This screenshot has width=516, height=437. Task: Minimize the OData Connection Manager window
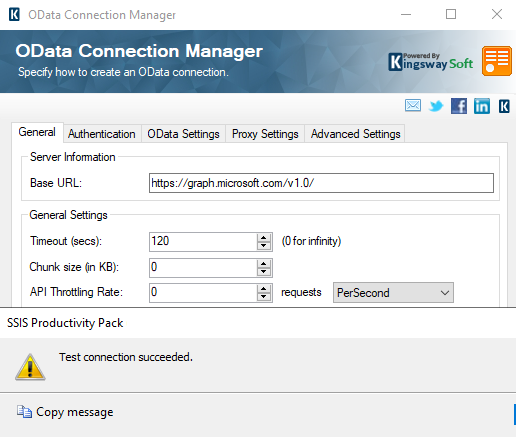click(406, 14)
